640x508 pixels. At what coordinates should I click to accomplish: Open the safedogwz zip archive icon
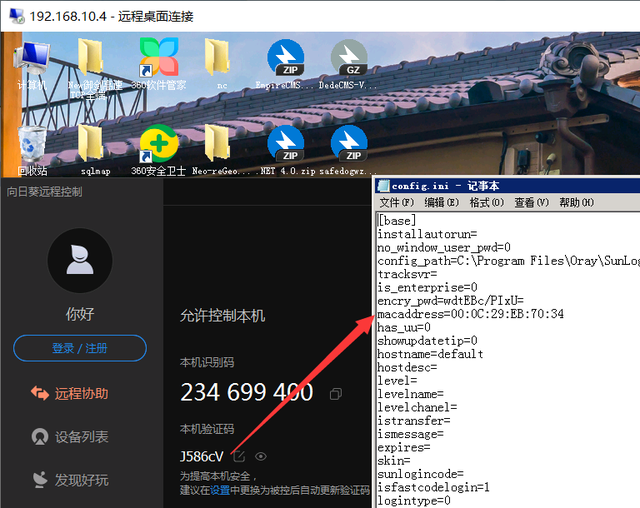(x=349, y=150)
